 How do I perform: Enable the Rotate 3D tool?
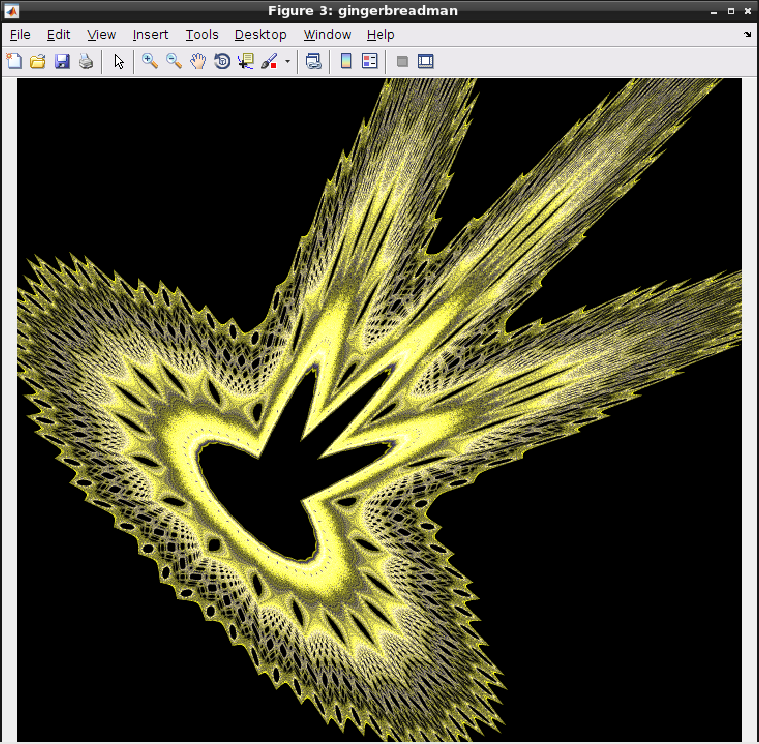coord(222,61)
